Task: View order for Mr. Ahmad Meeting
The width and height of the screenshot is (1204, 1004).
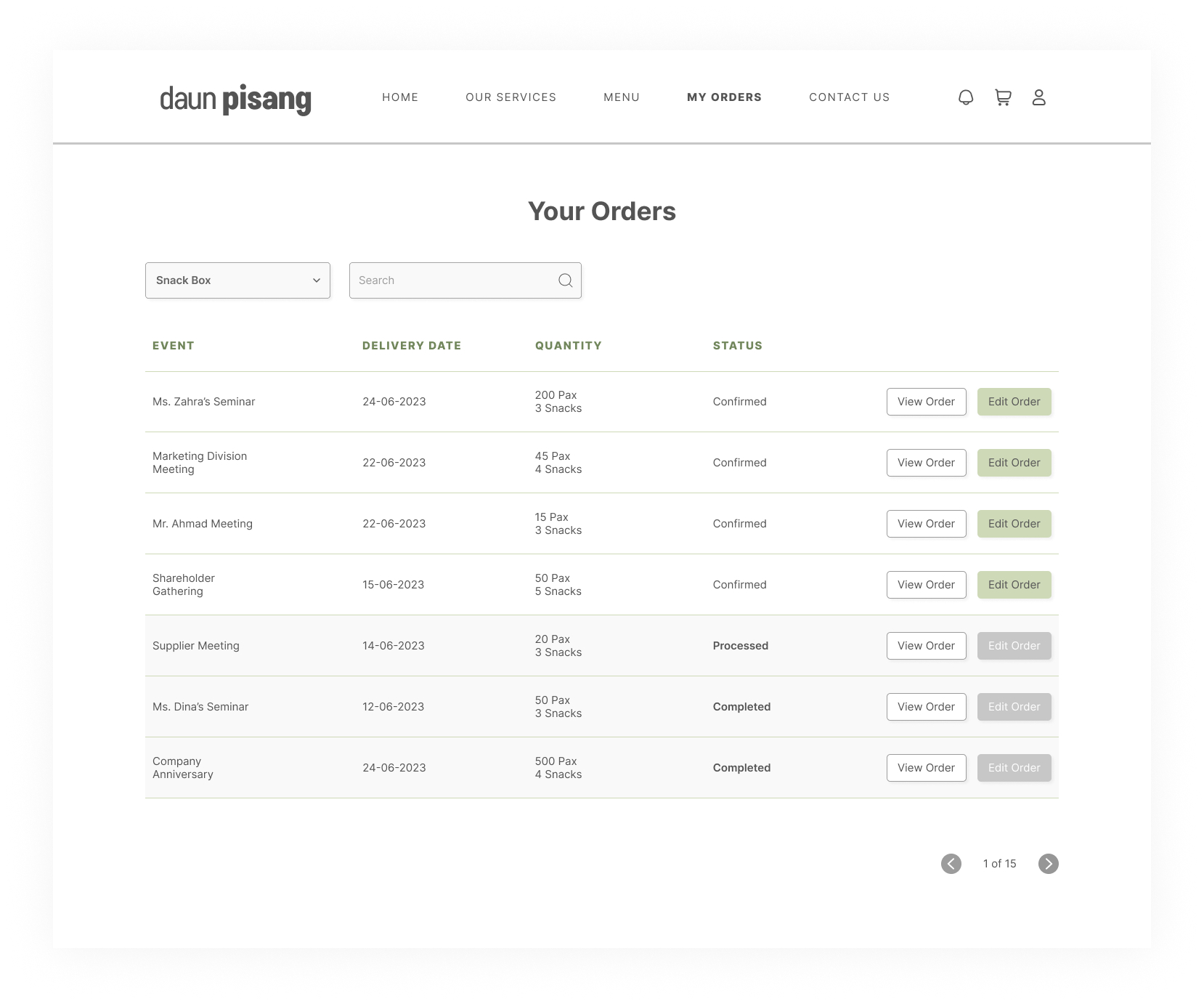Action: [926, 524]
